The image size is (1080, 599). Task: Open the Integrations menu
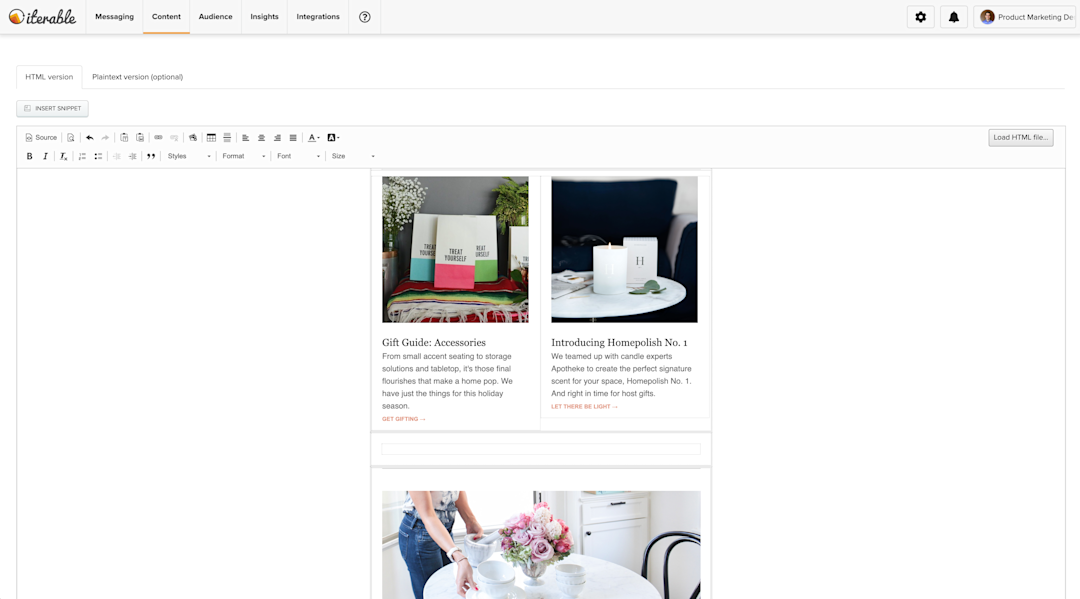(318, 17)
